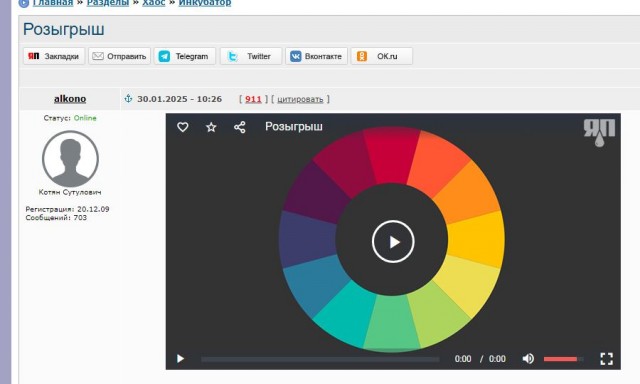Click the Сообщений: 703 text
The height and width of the screenshot is (384, 640).
[56, 218]
